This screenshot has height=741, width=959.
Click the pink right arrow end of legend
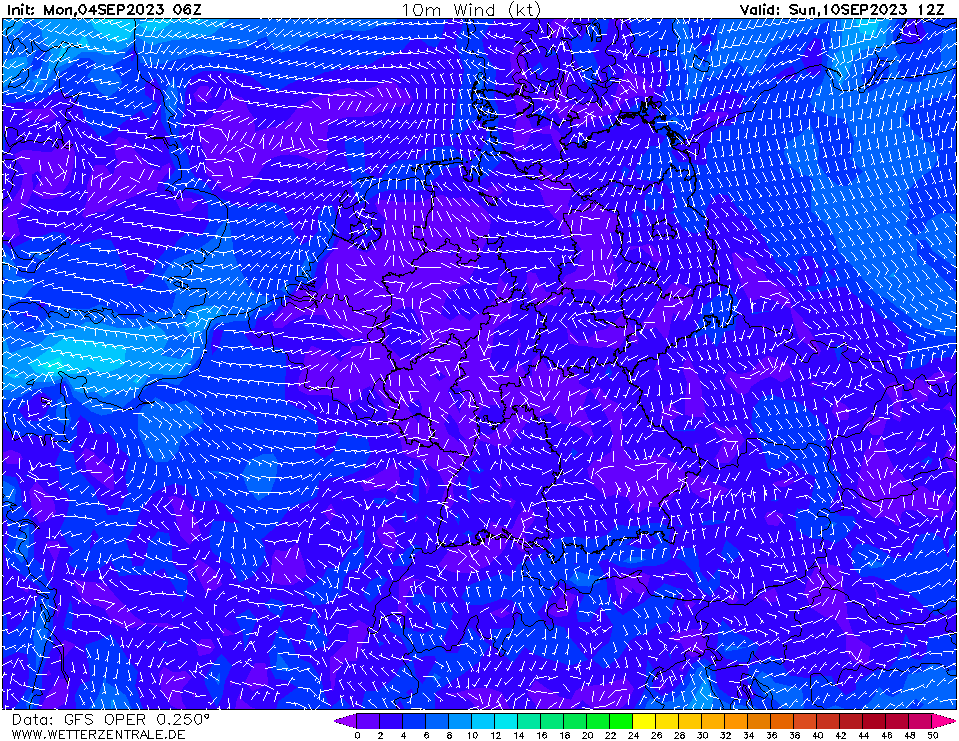(944, 721)
